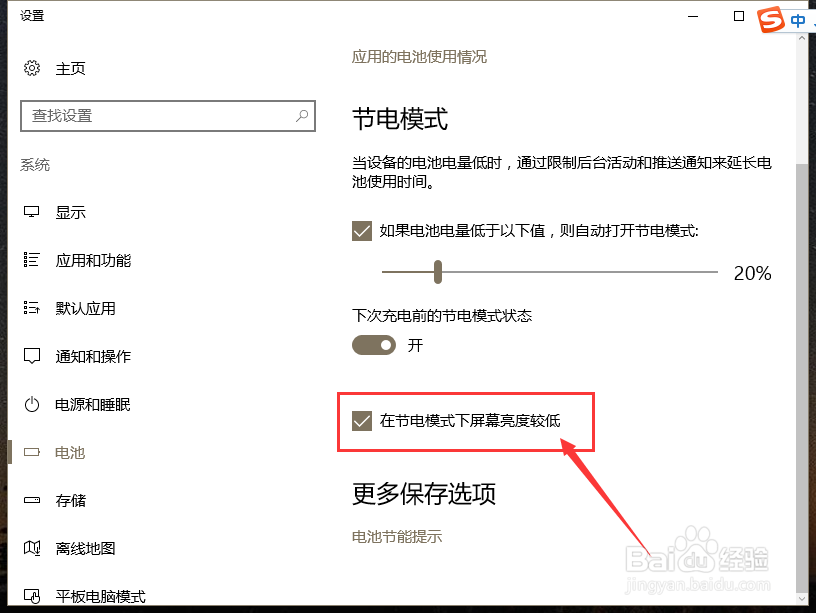This screenshot has height=613, width=816.
Task: Click the Tablet mode icon
Action: point(32,596)
